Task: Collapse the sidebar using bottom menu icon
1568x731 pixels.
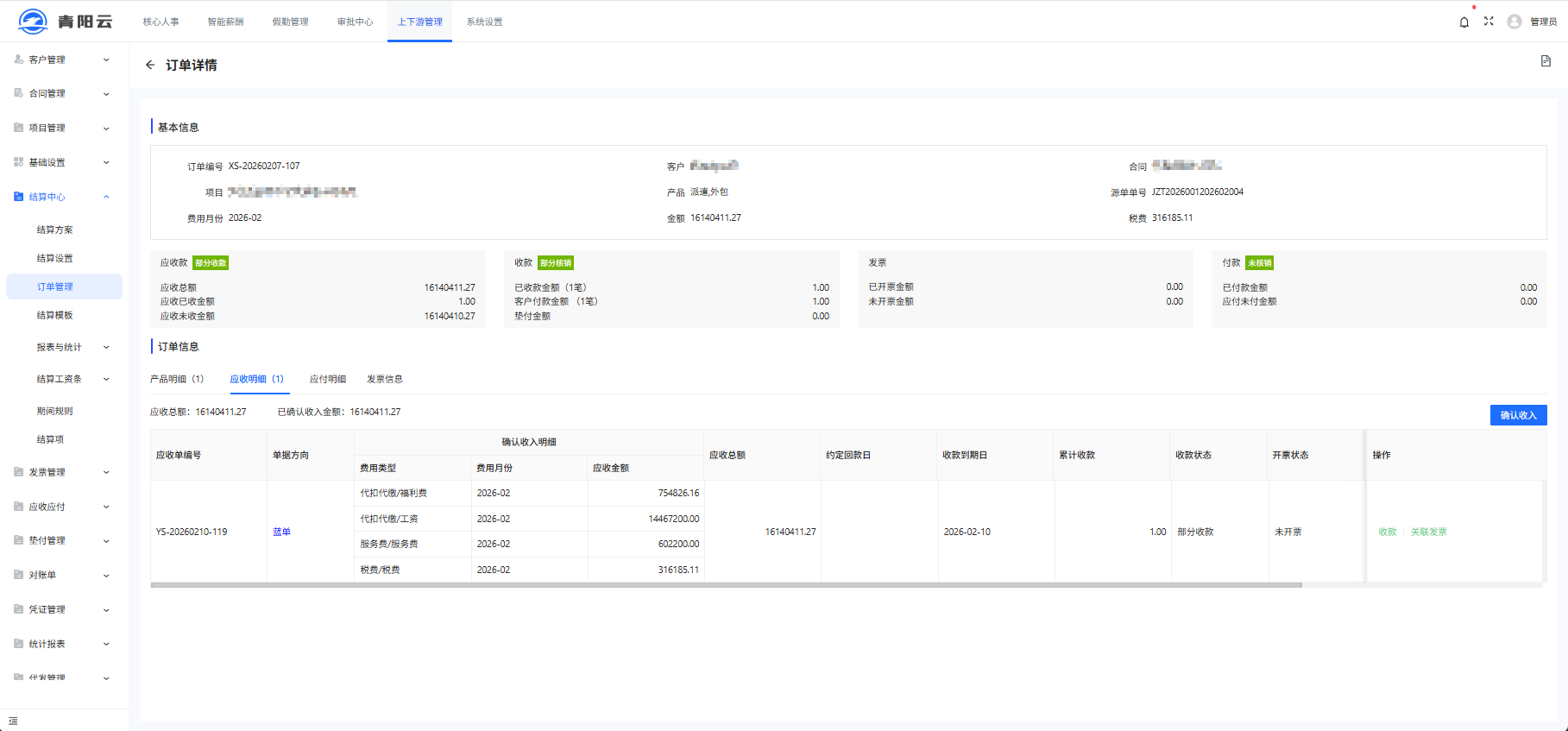Action: pos(13,721)
